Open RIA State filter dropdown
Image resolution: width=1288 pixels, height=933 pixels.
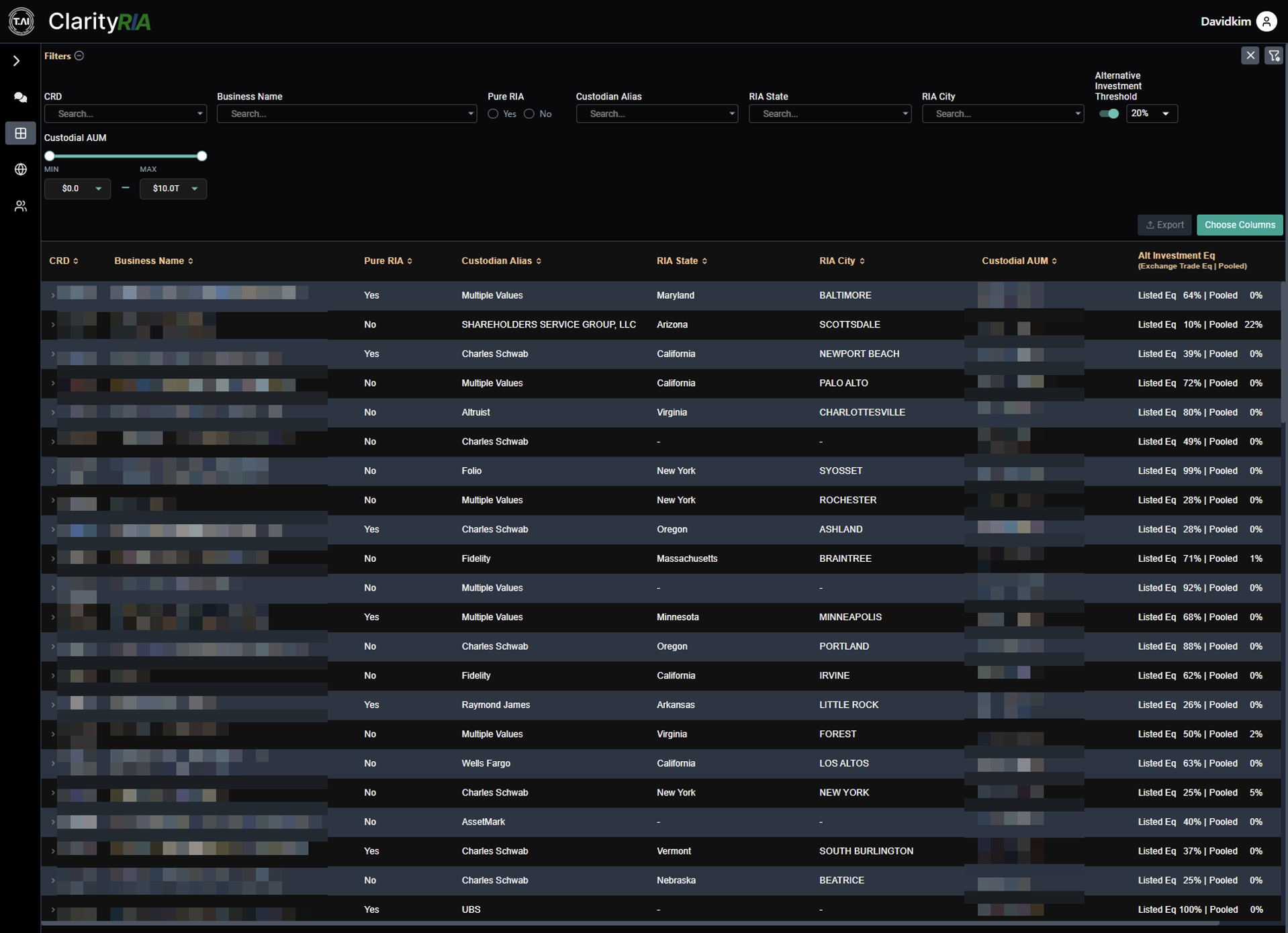point(830,113)
